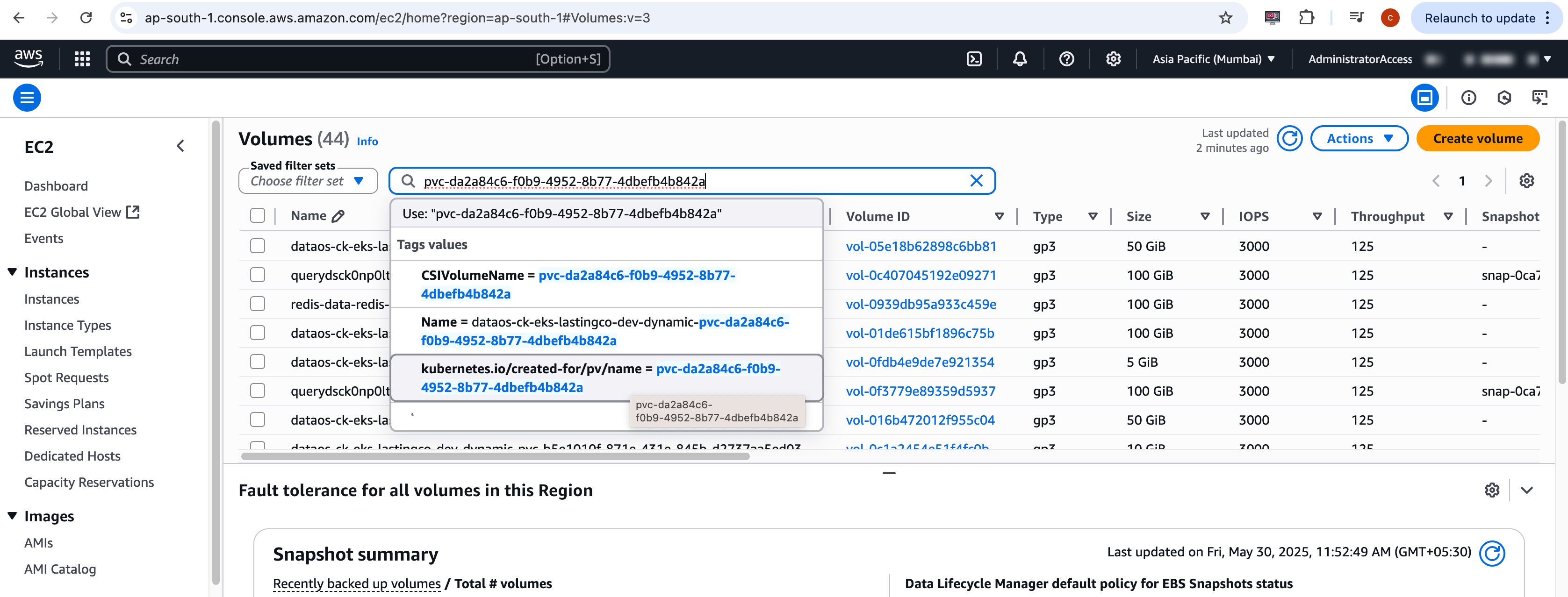The width and height of the screenshot is (1568, 597).
Task: Click the browser back arrow
Action: [x=19, y=18]
